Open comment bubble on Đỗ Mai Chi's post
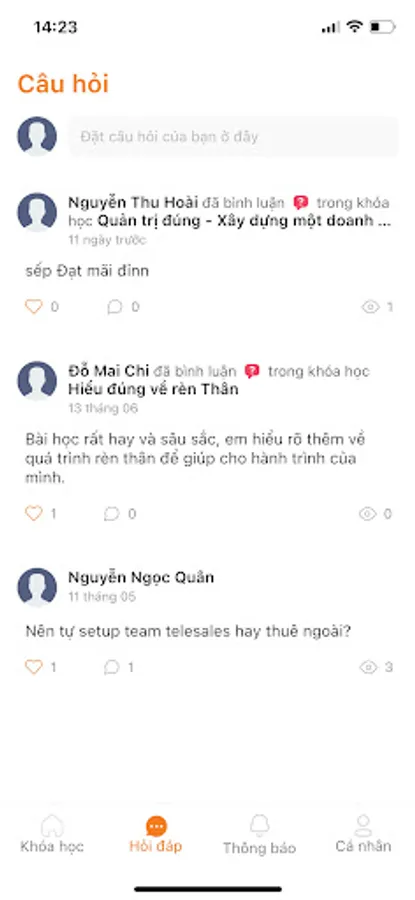 pyautogui.click(x=112, y=513)
